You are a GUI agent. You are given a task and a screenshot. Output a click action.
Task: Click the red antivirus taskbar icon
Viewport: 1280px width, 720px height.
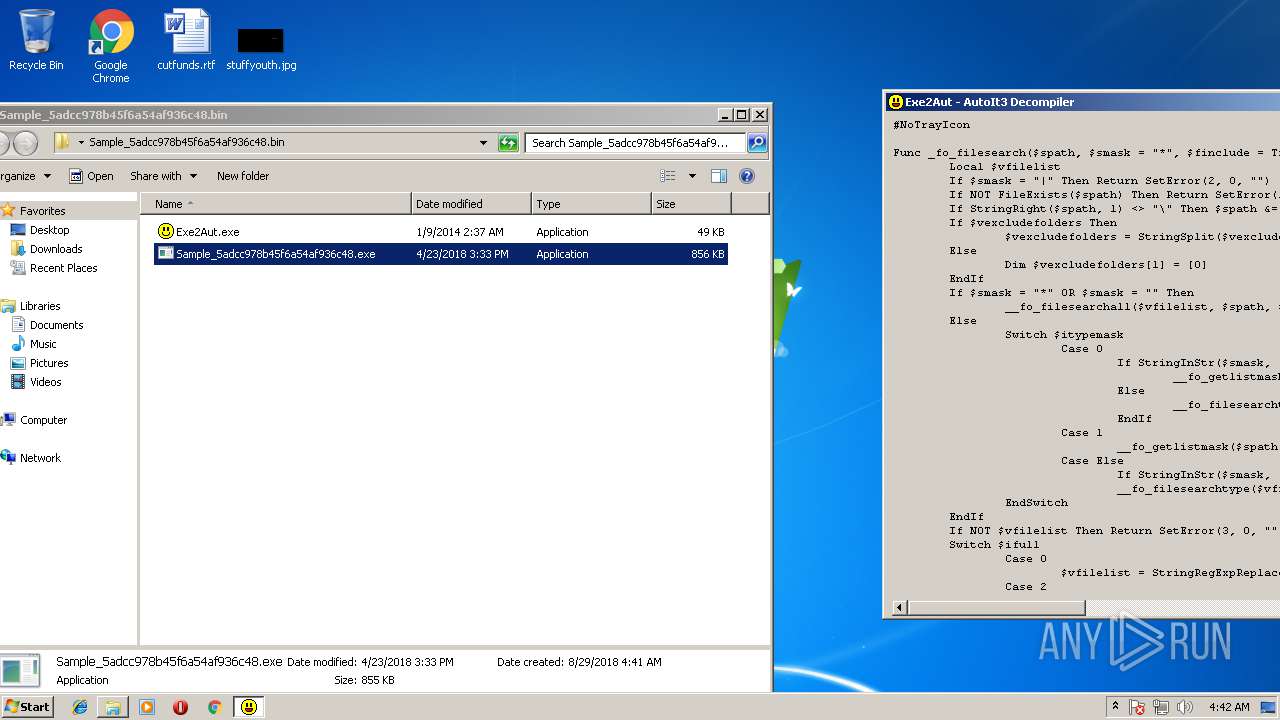(x=180, y=707)
